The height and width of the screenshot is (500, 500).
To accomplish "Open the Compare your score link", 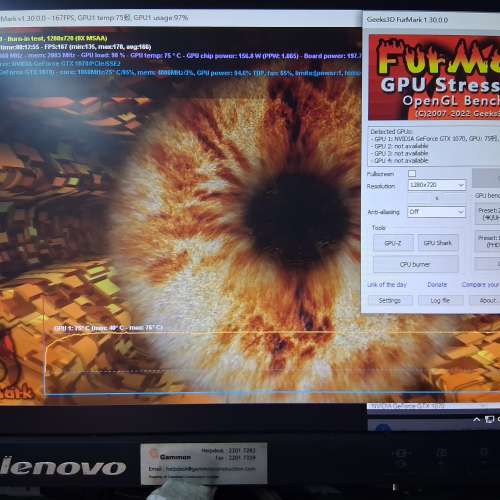I will click(x=481, y=284).
